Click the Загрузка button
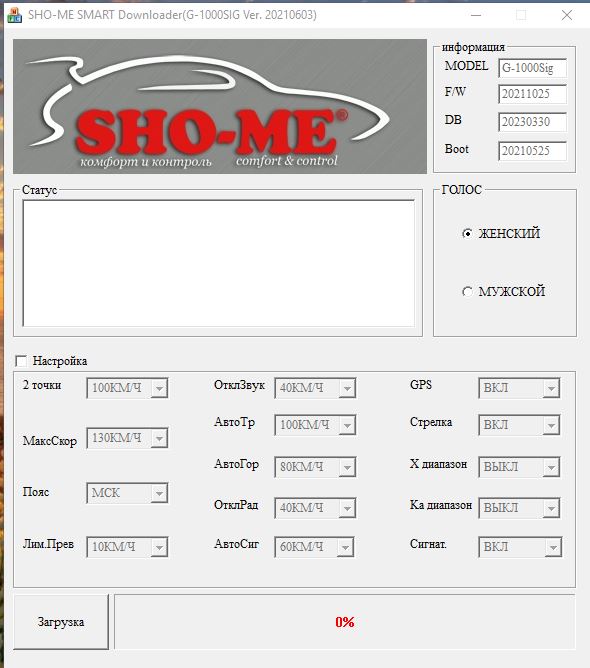 pos(61,622)
